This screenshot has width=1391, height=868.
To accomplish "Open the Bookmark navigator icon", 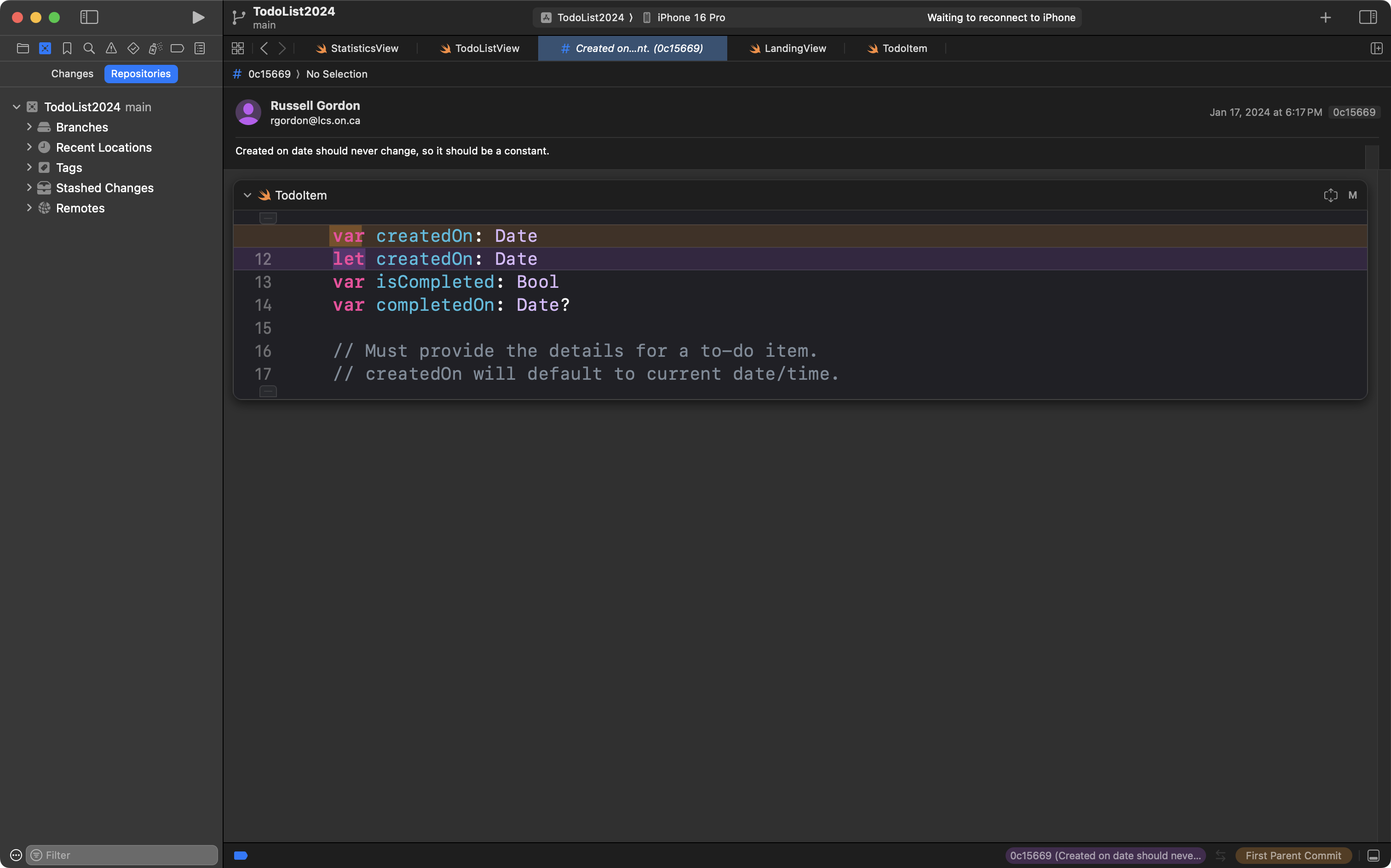I will pos(67,48).
